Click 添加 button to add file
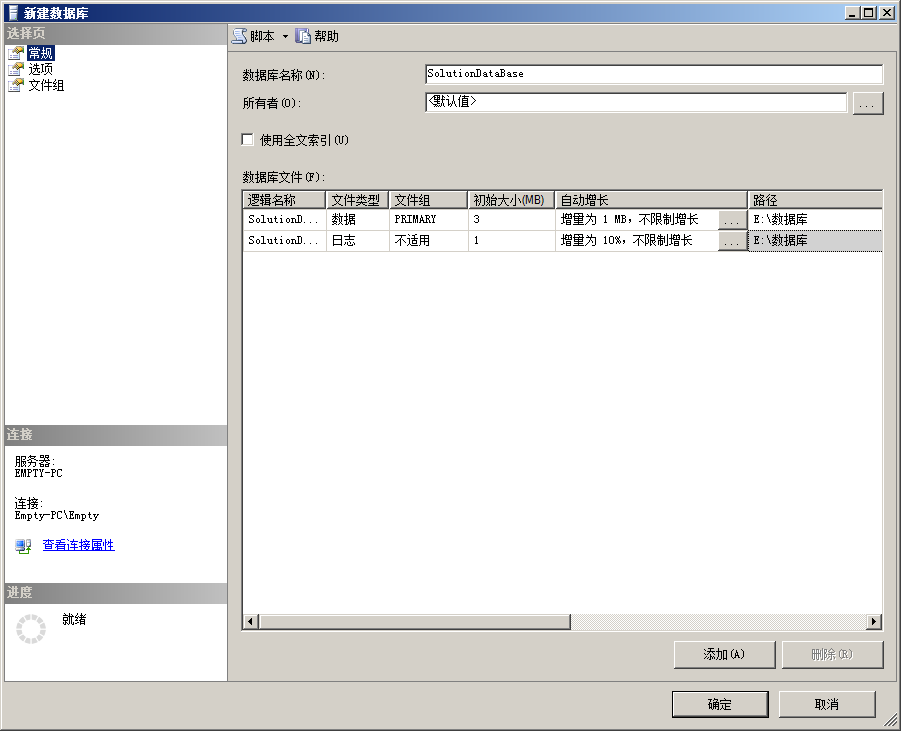The image size is (901, 731). [x=724, y=655]
